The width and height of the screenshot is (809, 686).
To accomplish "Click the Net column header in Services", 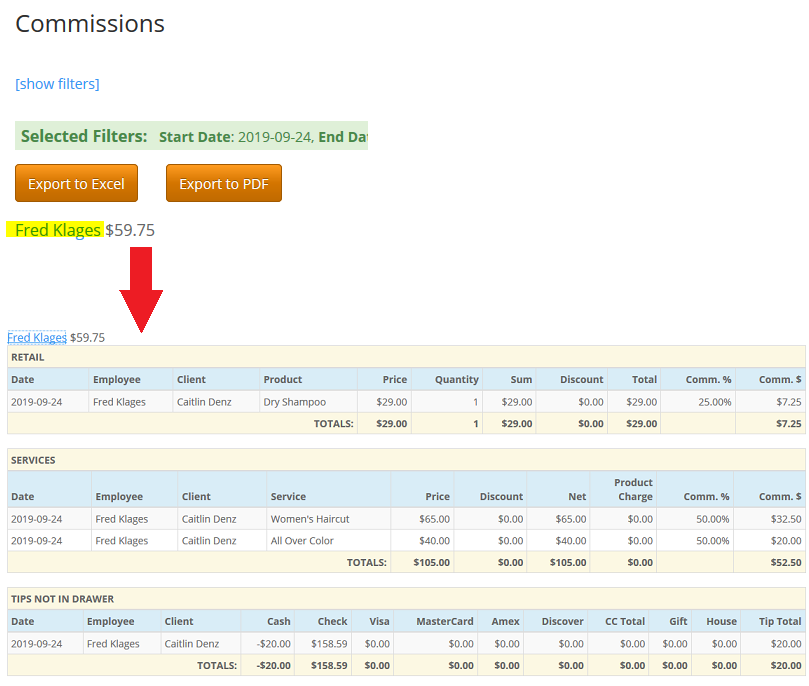I will coord(576,497).
